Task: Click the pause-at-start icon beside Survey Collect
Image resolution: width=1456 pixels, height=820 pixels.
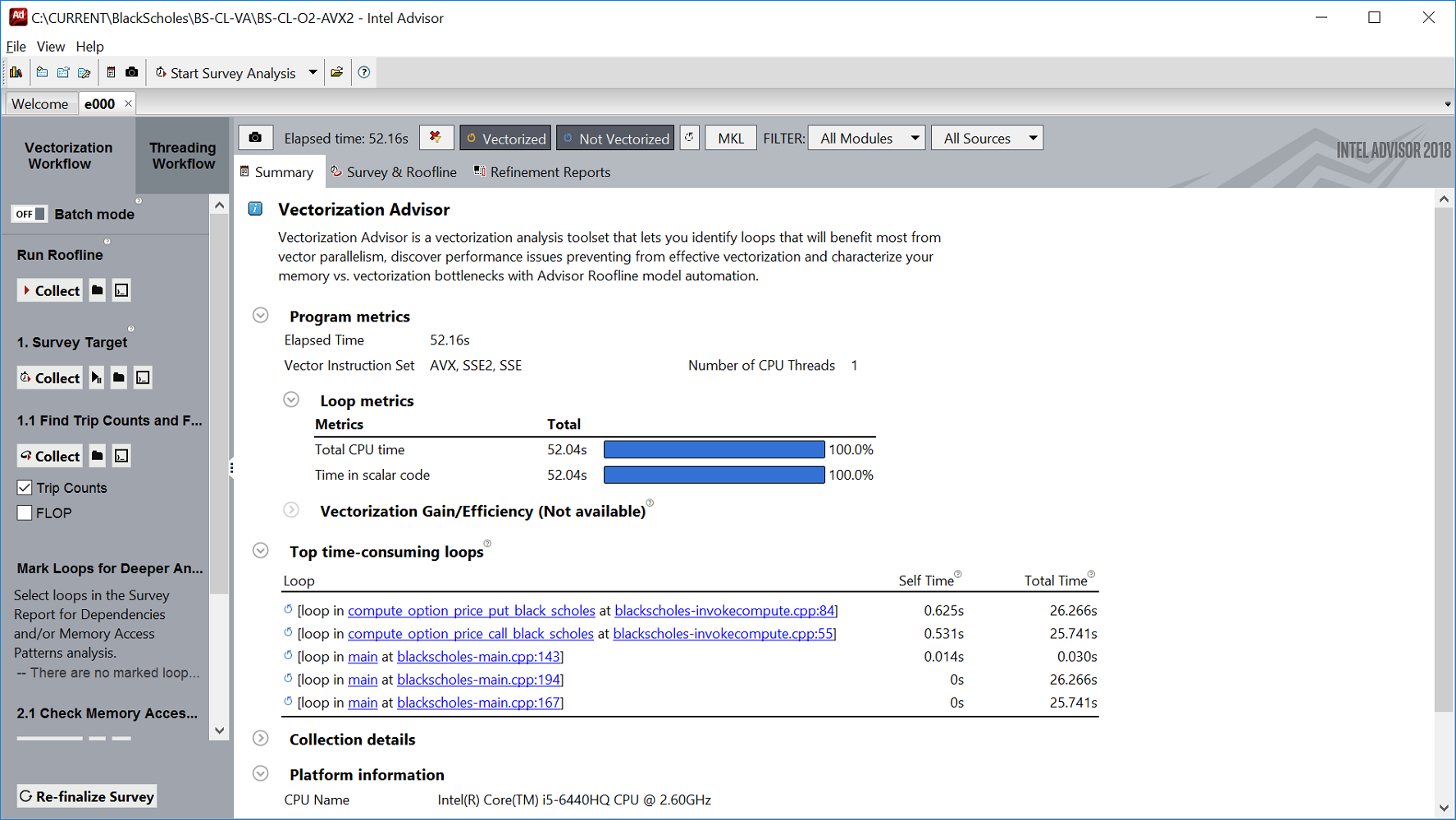Action: (96, 377)
